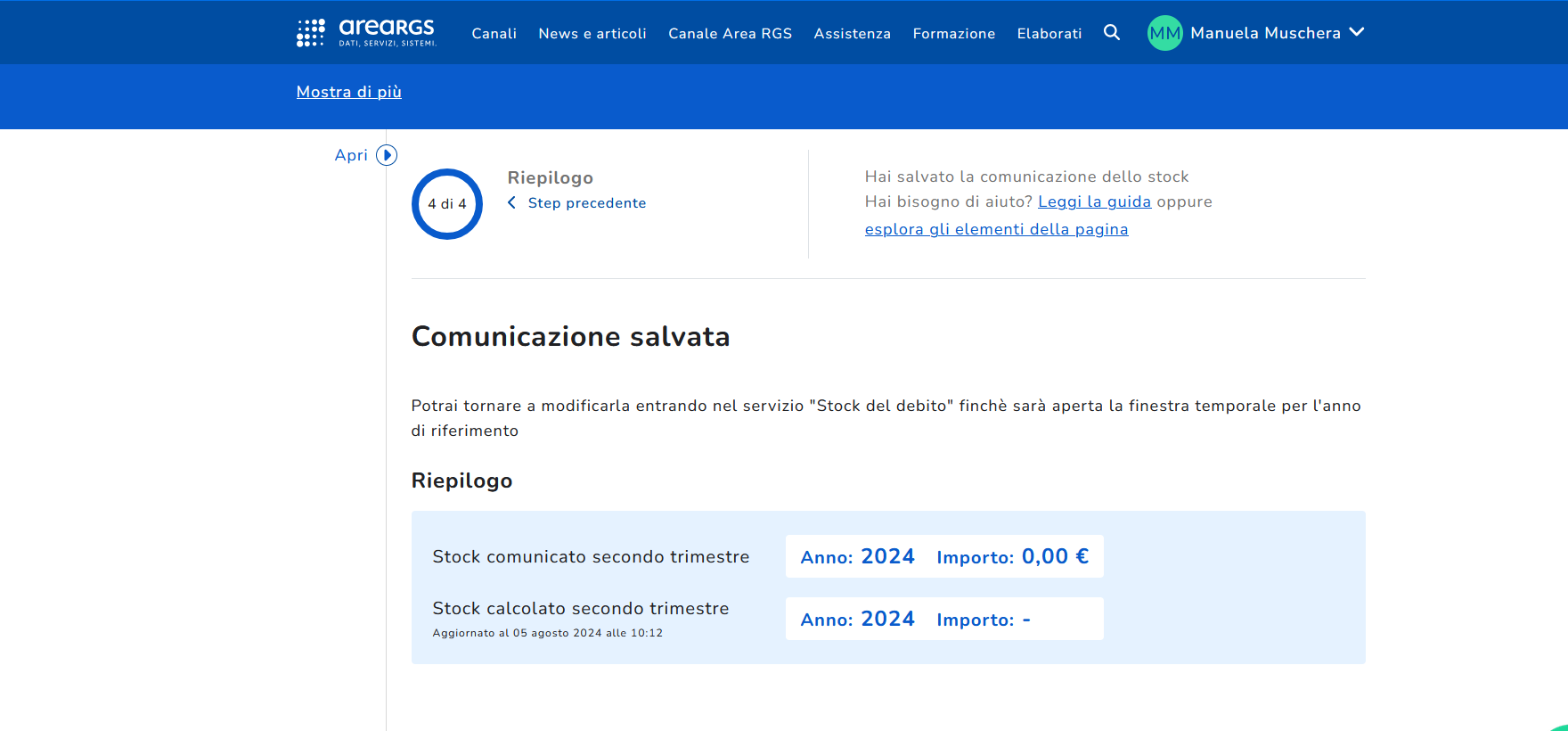Select Assistenza from the top bar

coord(852,34)
